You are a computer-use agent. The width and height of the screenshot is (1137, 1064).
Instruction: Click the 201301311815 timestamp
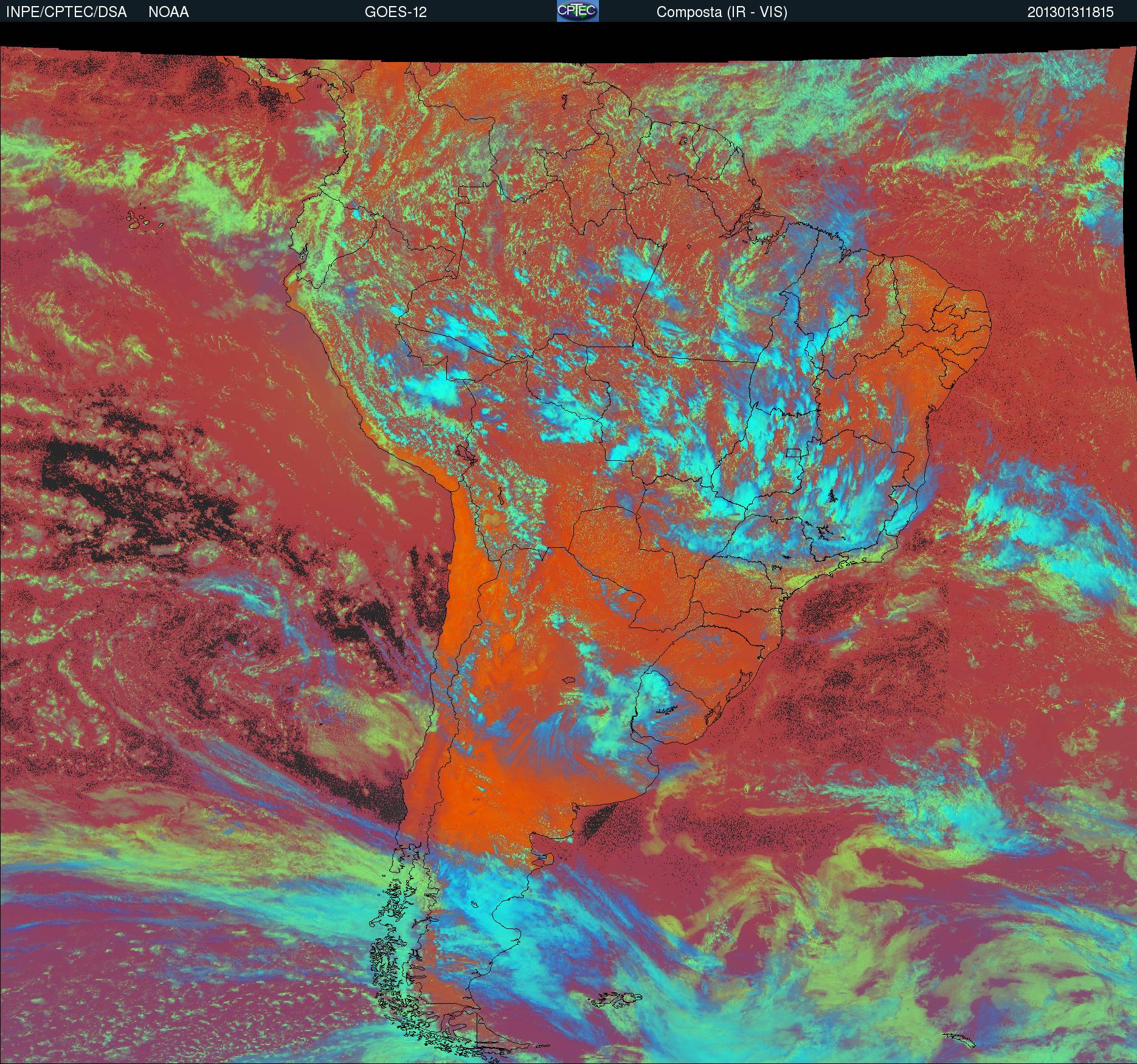tap(1071, 12)
